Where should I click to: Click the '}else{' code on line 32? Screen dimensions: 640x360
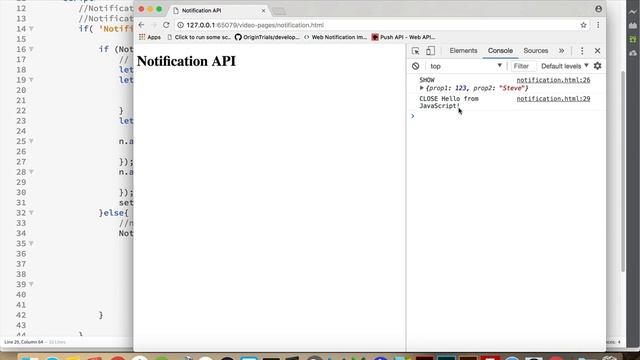[x=113, y=213]
